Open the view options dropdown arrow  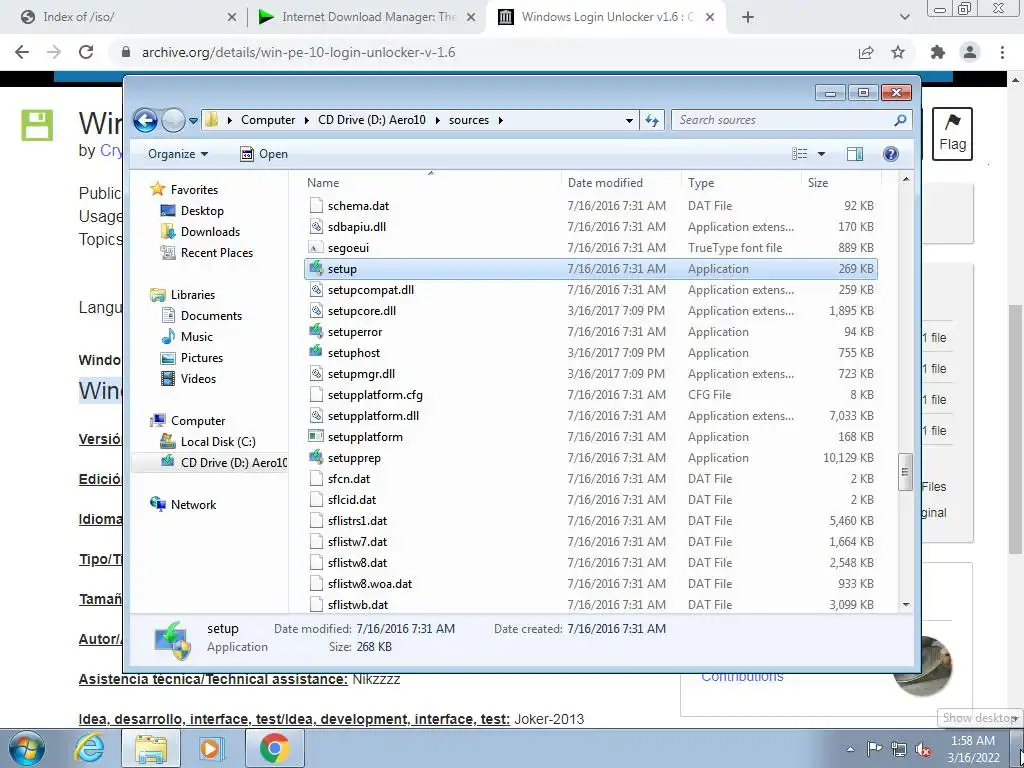click(x=822, y=154)
